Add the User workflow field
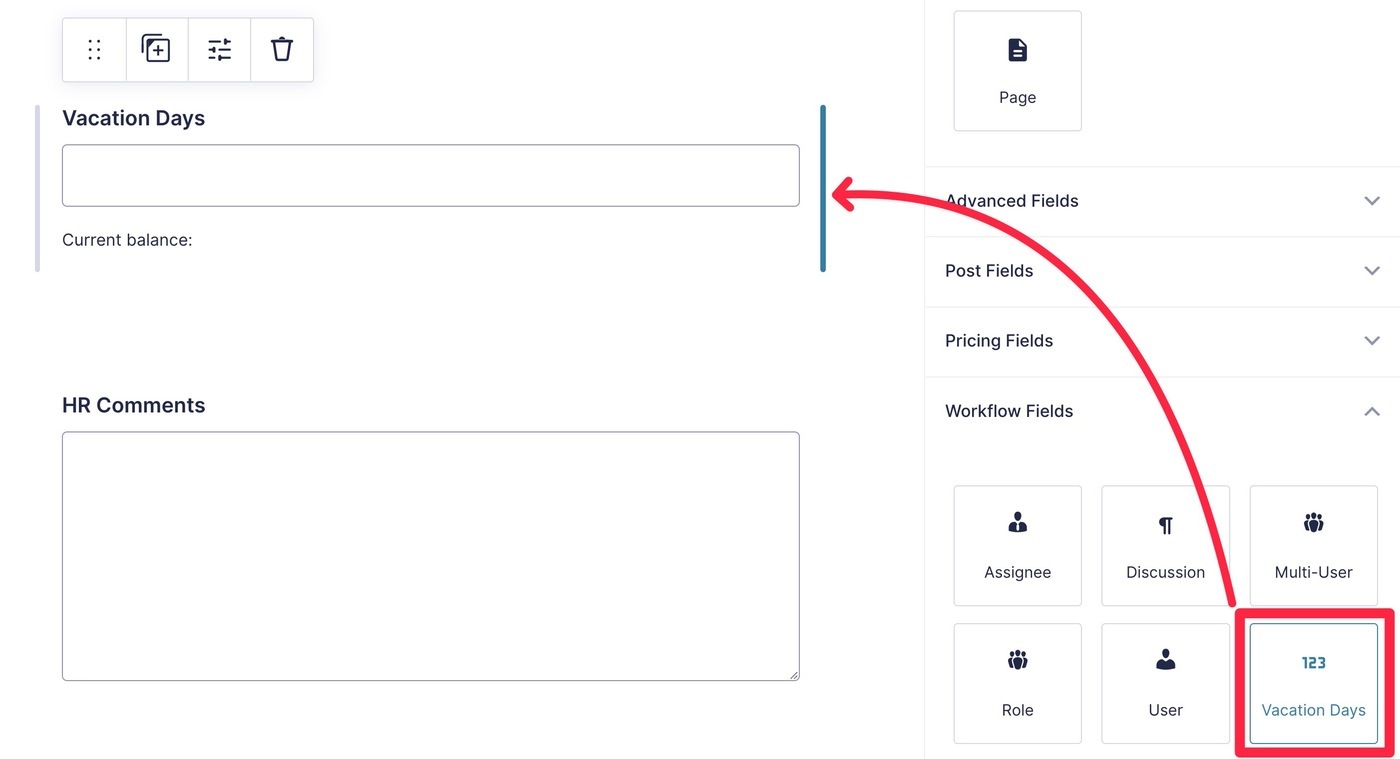The width and height of the screenshot is (1400, 759). (x=1165, y=684)
